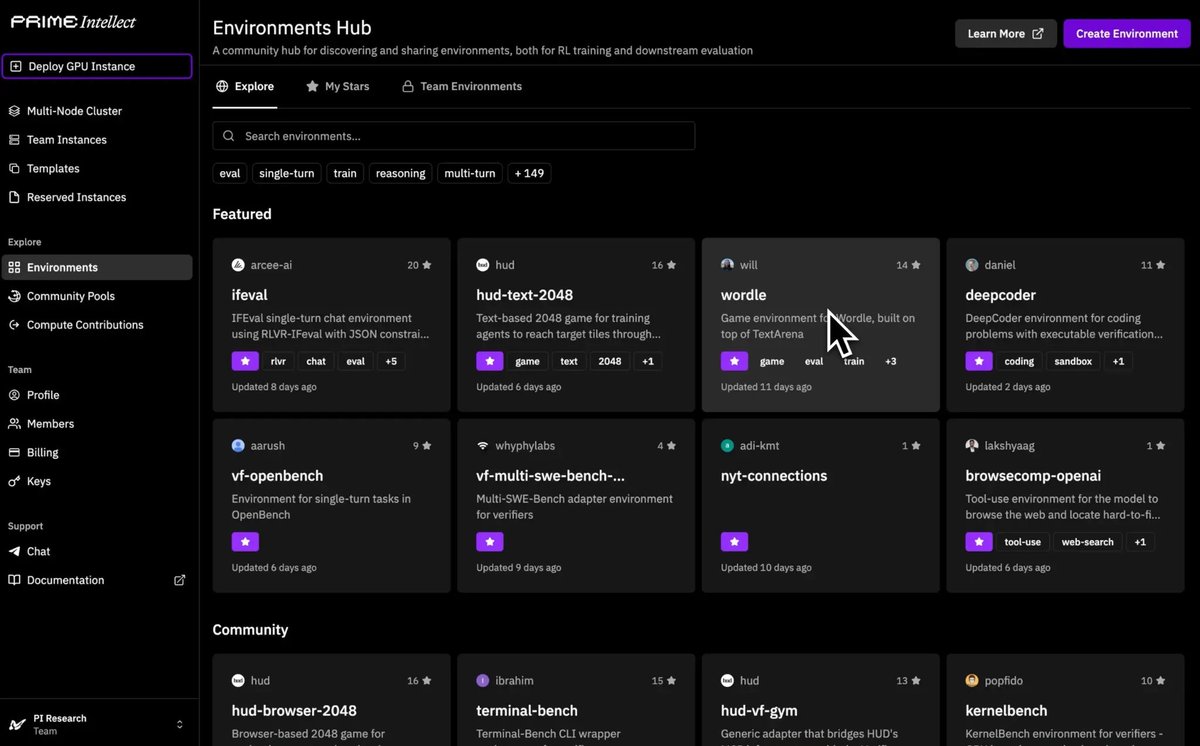Click Documentation external link icon

pyautogui.click(x=180, y=580)
